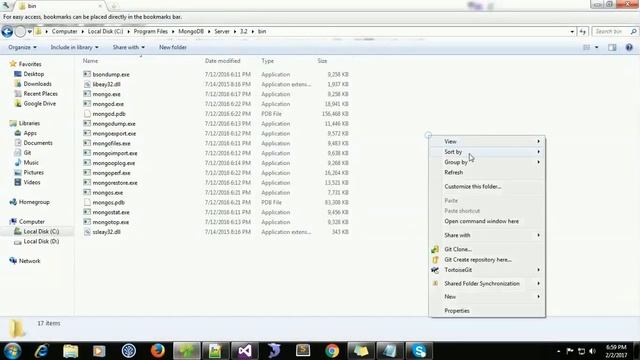Click the change view icon
This screenshot has height=360, width=640.
[587, 47]
